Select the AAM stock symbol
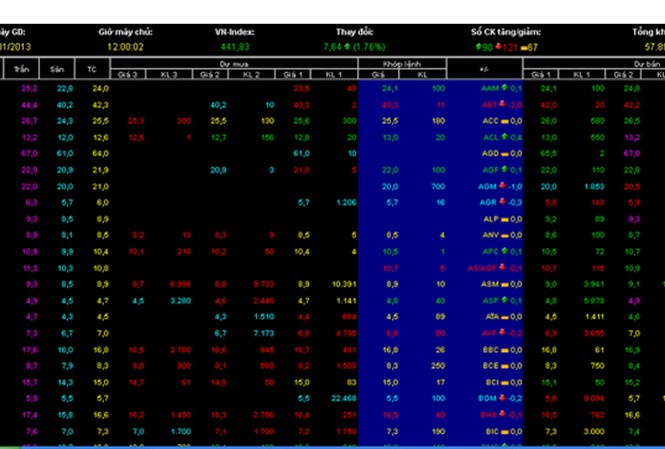Viewport: 665px width, 449px height. [x=491, y=88]
